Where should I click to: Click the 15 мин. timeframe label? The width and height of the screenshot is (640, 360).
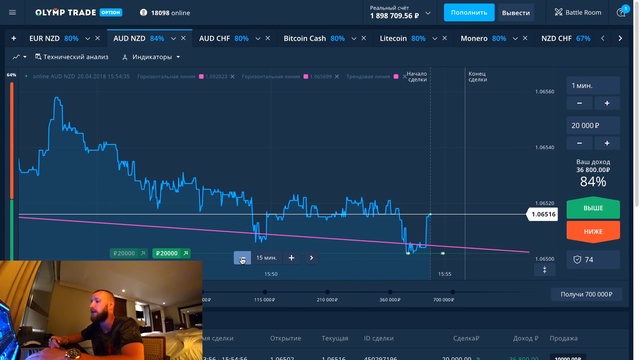pyautogui.click(x=267, y=258)
